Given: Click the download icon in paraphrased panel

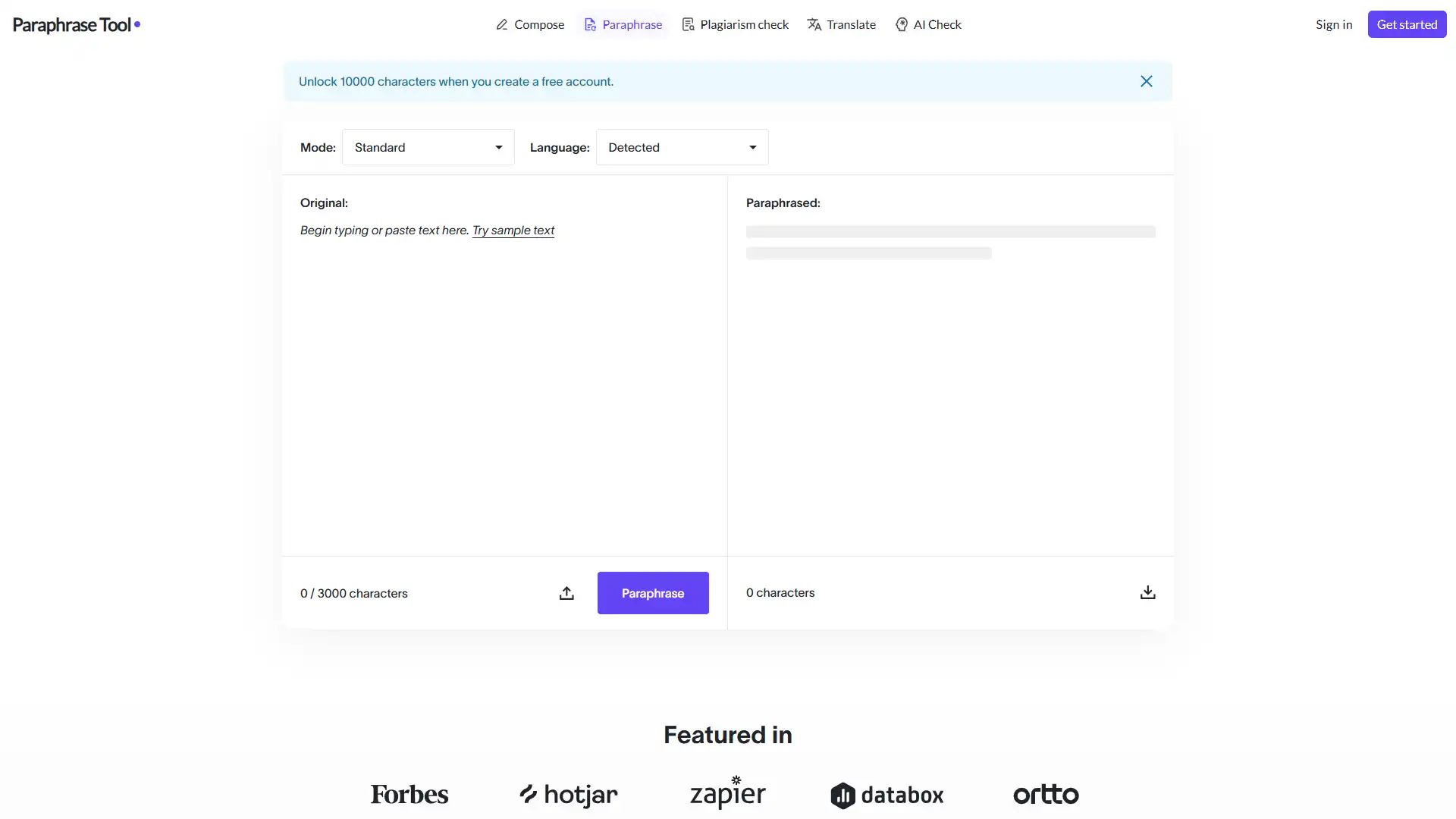Looking at the screenshot, I should (1148, 592).
